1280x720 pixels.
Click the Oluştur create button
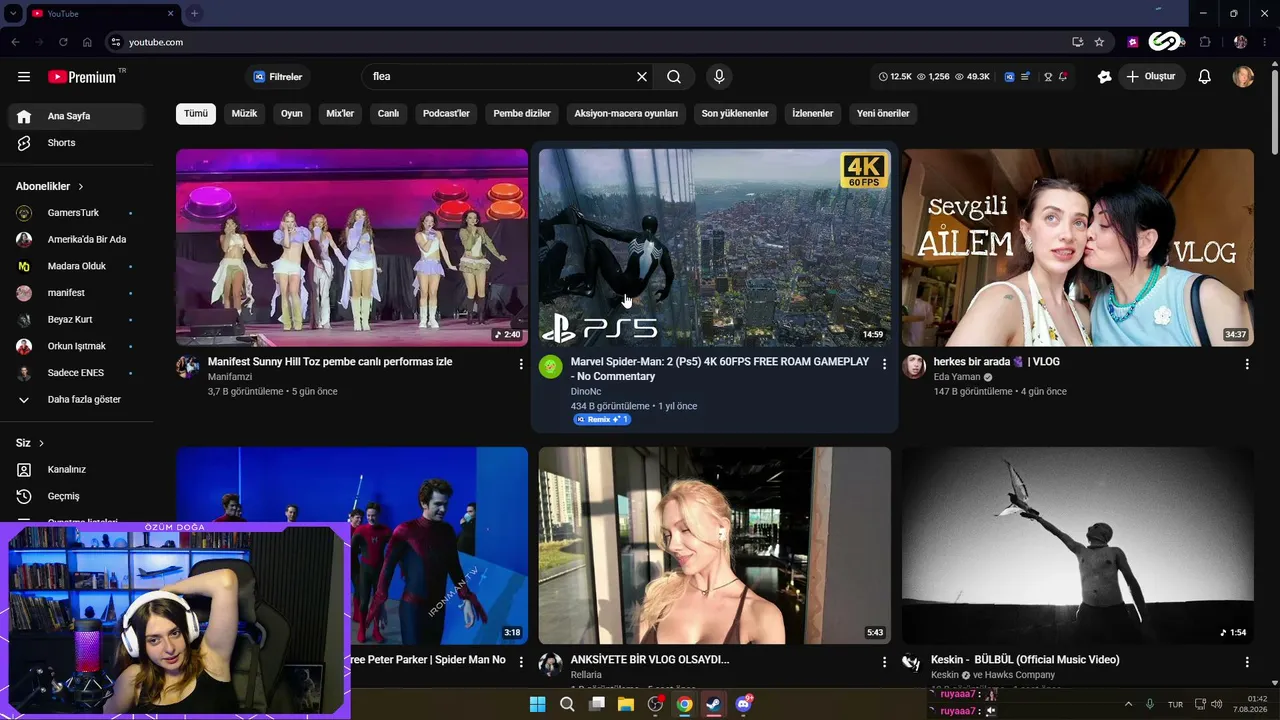pos(1151,77)
